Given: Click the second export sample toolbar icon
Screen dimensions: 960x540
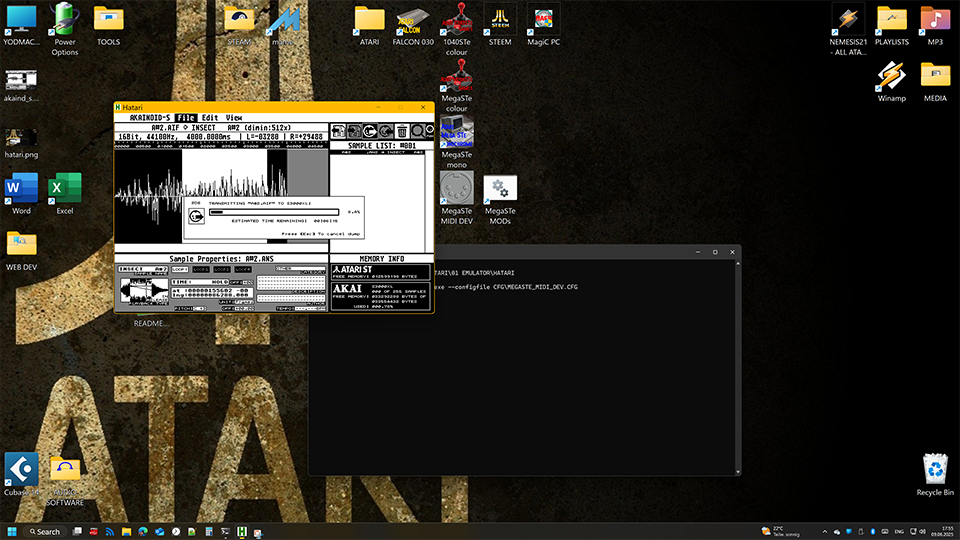Looking at the screenshot, I should point(354,131).
